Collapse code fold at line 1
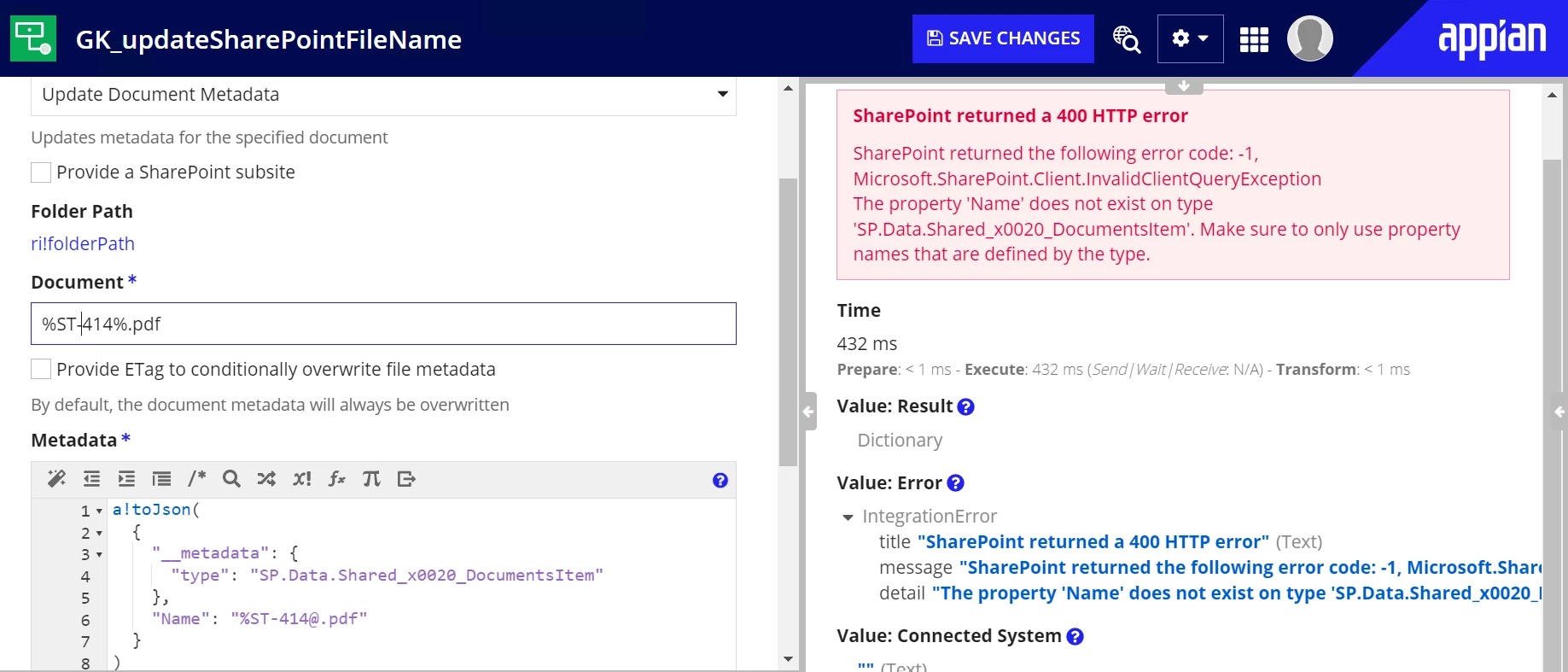Screen dimensions: 1568x672 99,511
